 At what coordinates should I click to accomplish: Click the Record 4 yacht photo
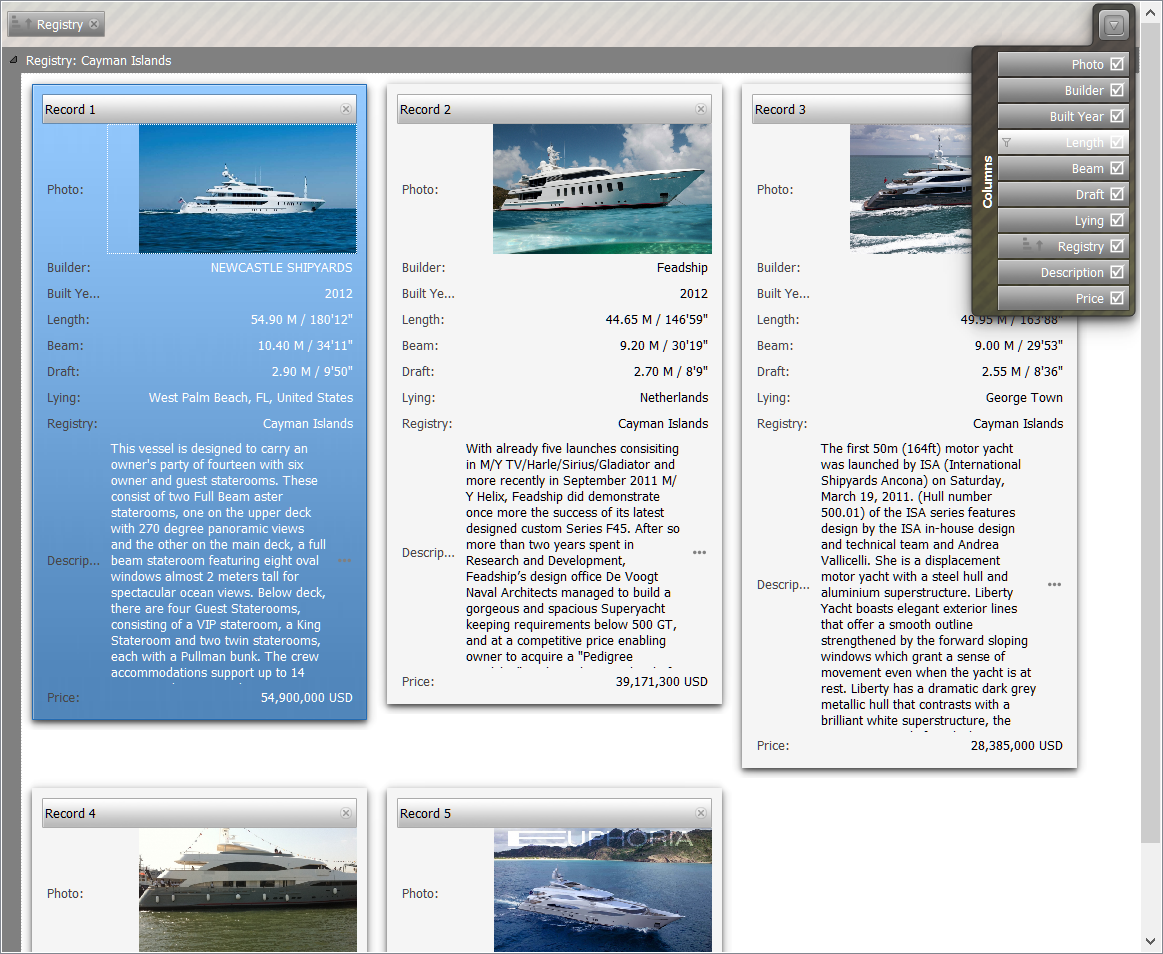tap(248, 890)
